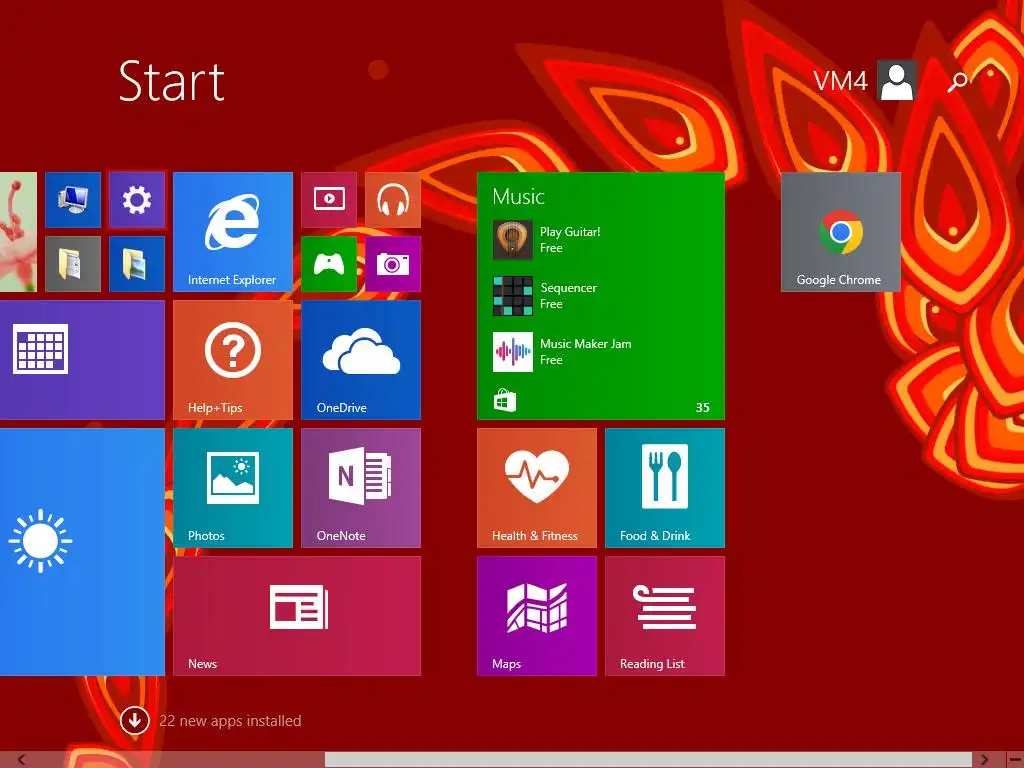This screenshot has height=768, width=1024.
Task: Open the Pictures folder tile
Action: coord(136,264)
